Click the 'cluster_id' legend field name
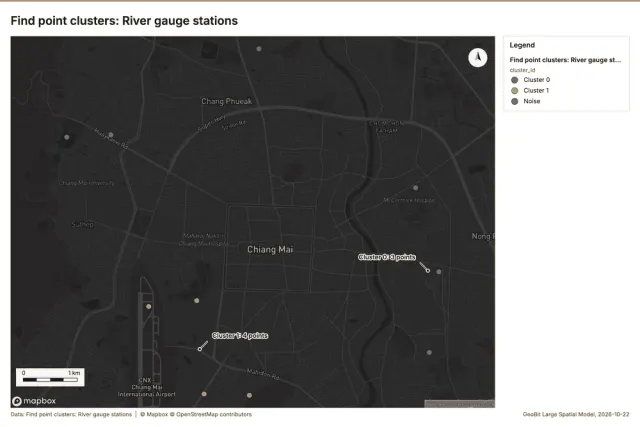The height and width of the screenshot is (427, 640). (x=522, y=70)
